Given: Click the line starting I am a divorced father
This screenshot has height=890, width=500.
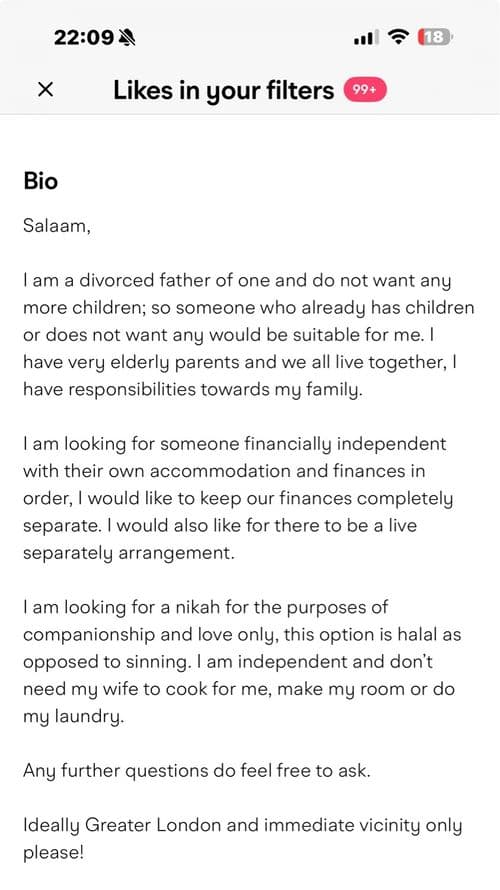Looking at the screenshot, I should (237, 280).
